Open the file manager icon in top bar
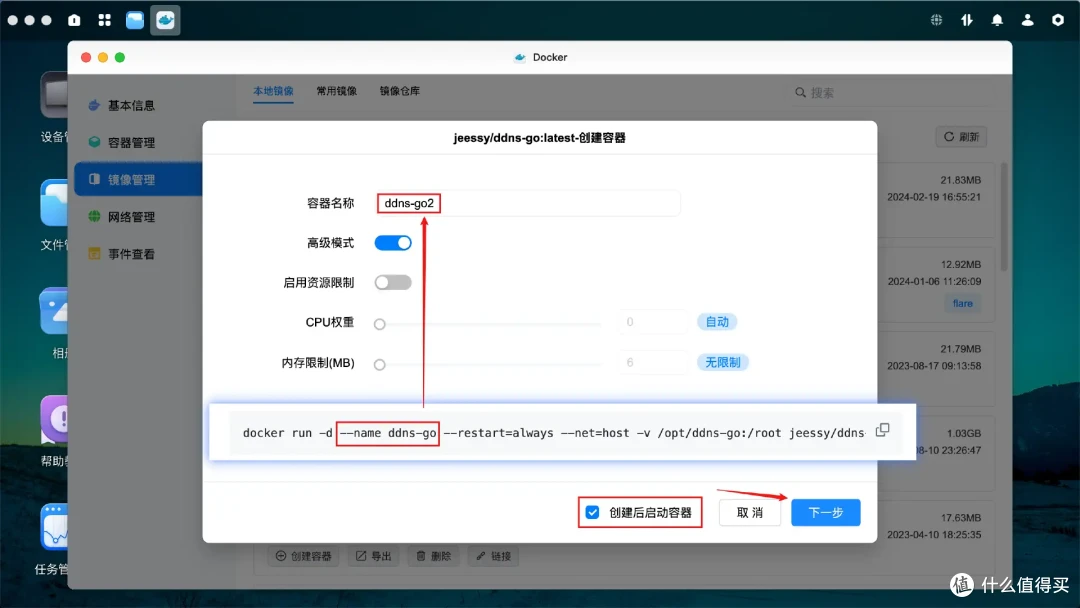This screenshot has width=1080, height=608. pos(135,20)
